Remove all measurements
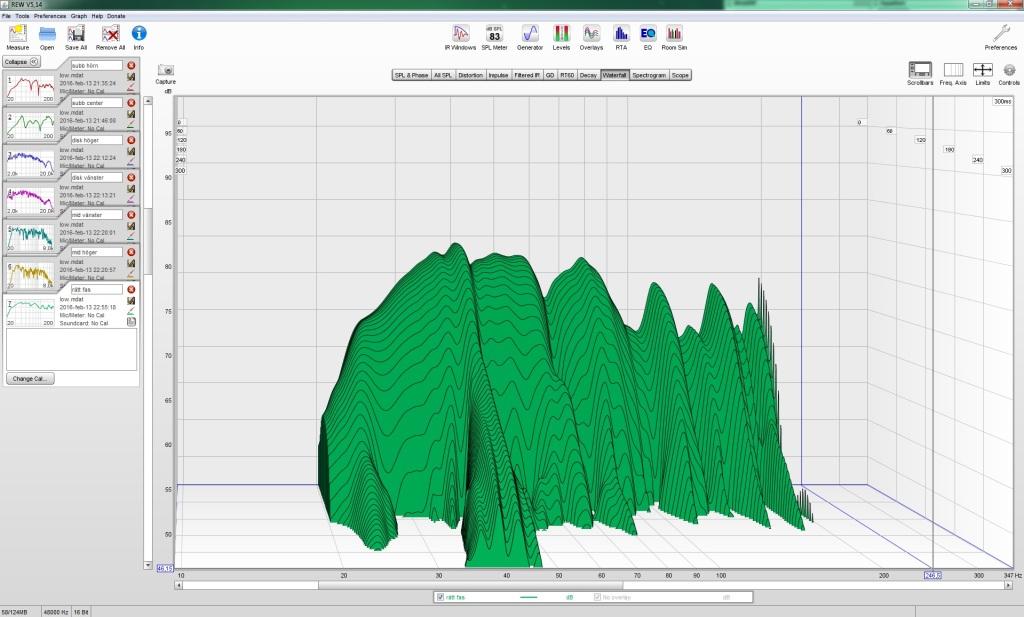 [110, 37]
